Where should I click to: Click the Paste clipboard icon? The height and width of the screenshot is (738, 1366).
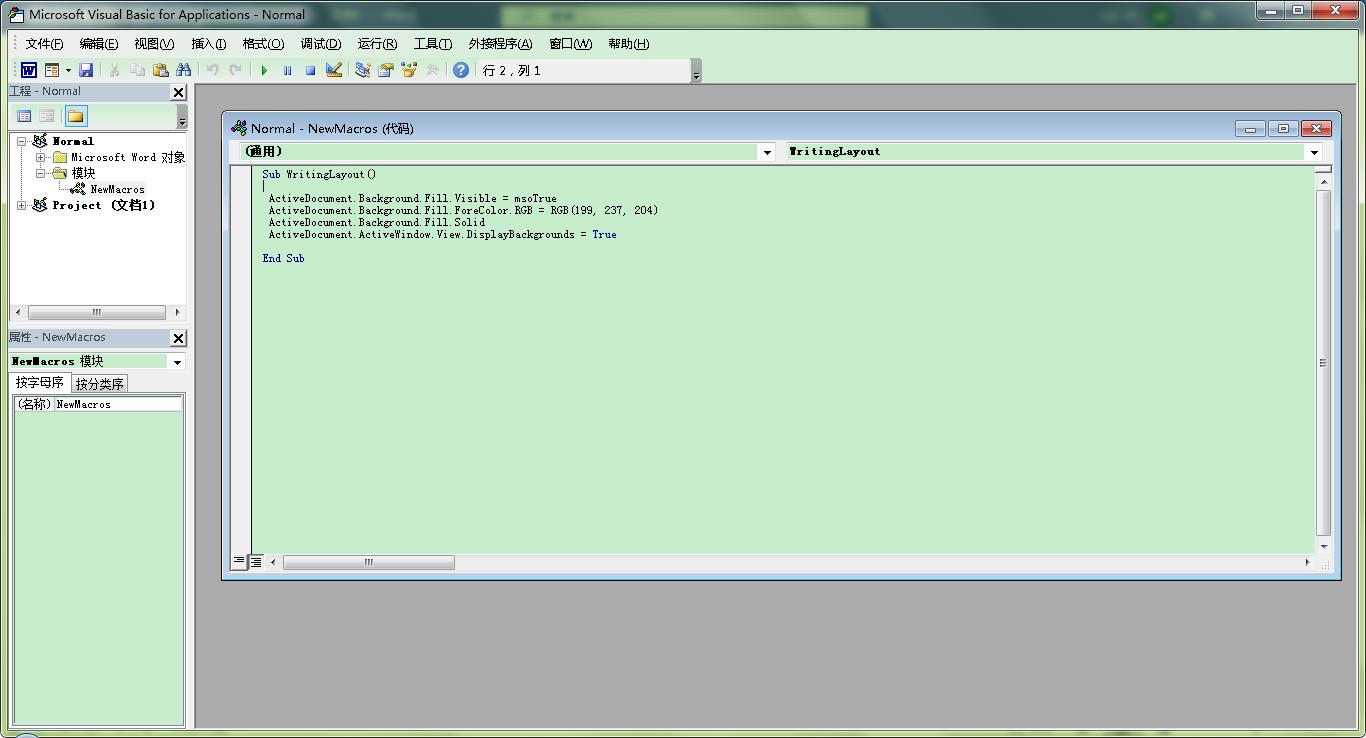pyautogui.click(x=160, y=70)
